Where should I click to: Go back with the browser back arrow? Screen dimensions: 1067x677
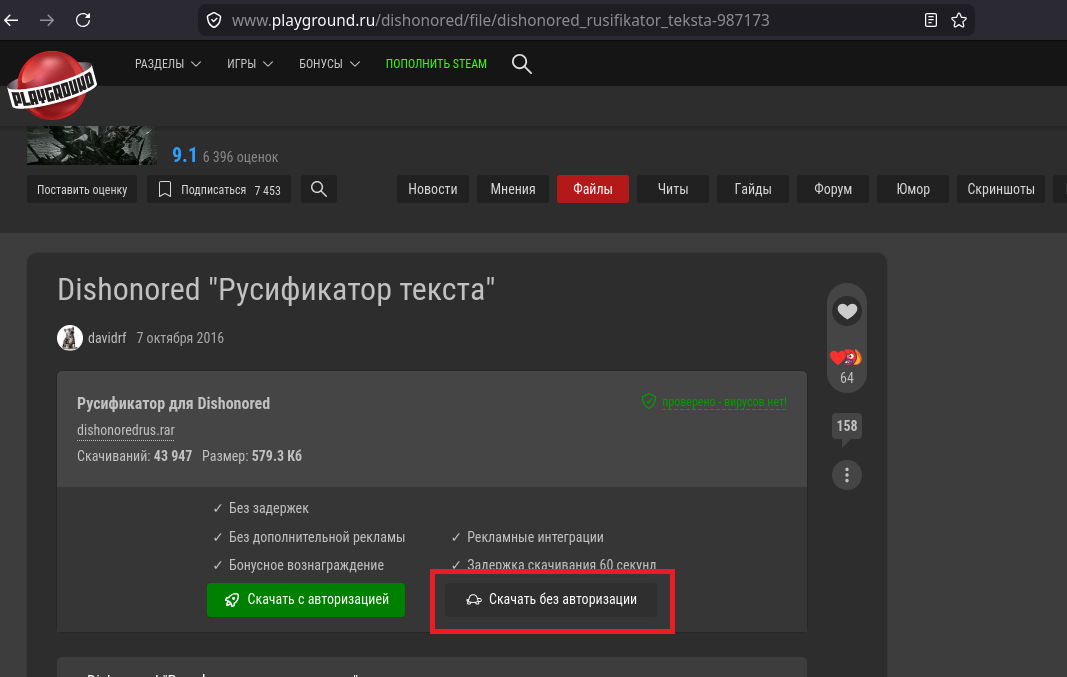coord(12,20)
